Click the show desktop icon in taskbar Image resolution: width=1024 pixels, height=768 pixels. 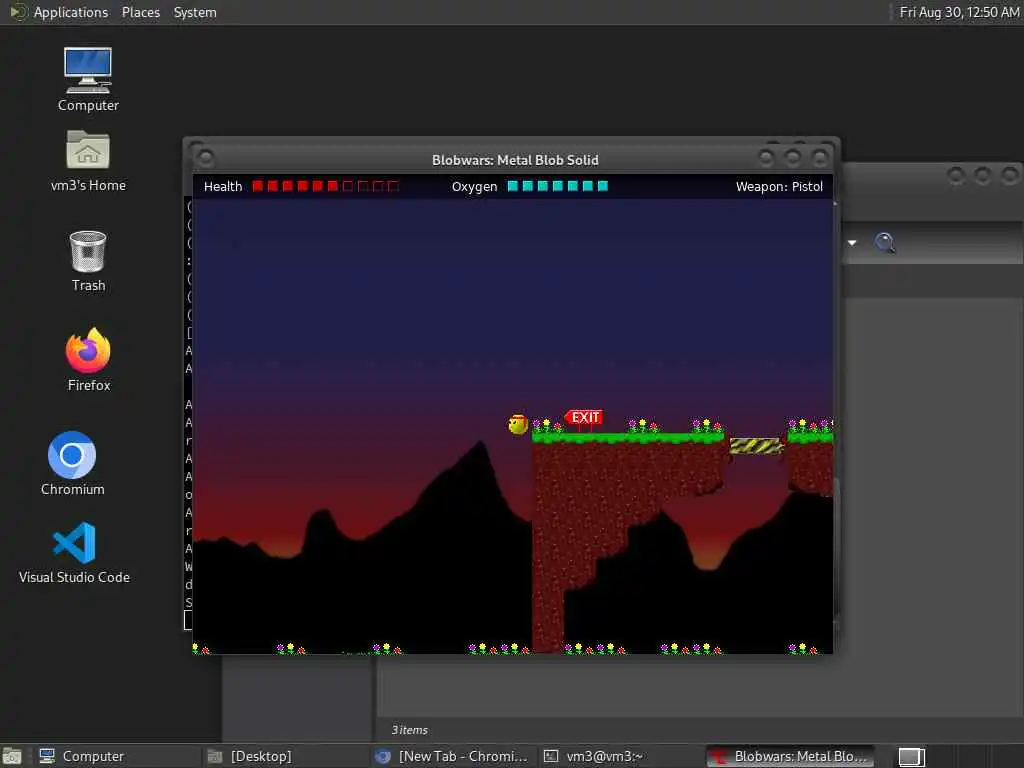point(12,757)
